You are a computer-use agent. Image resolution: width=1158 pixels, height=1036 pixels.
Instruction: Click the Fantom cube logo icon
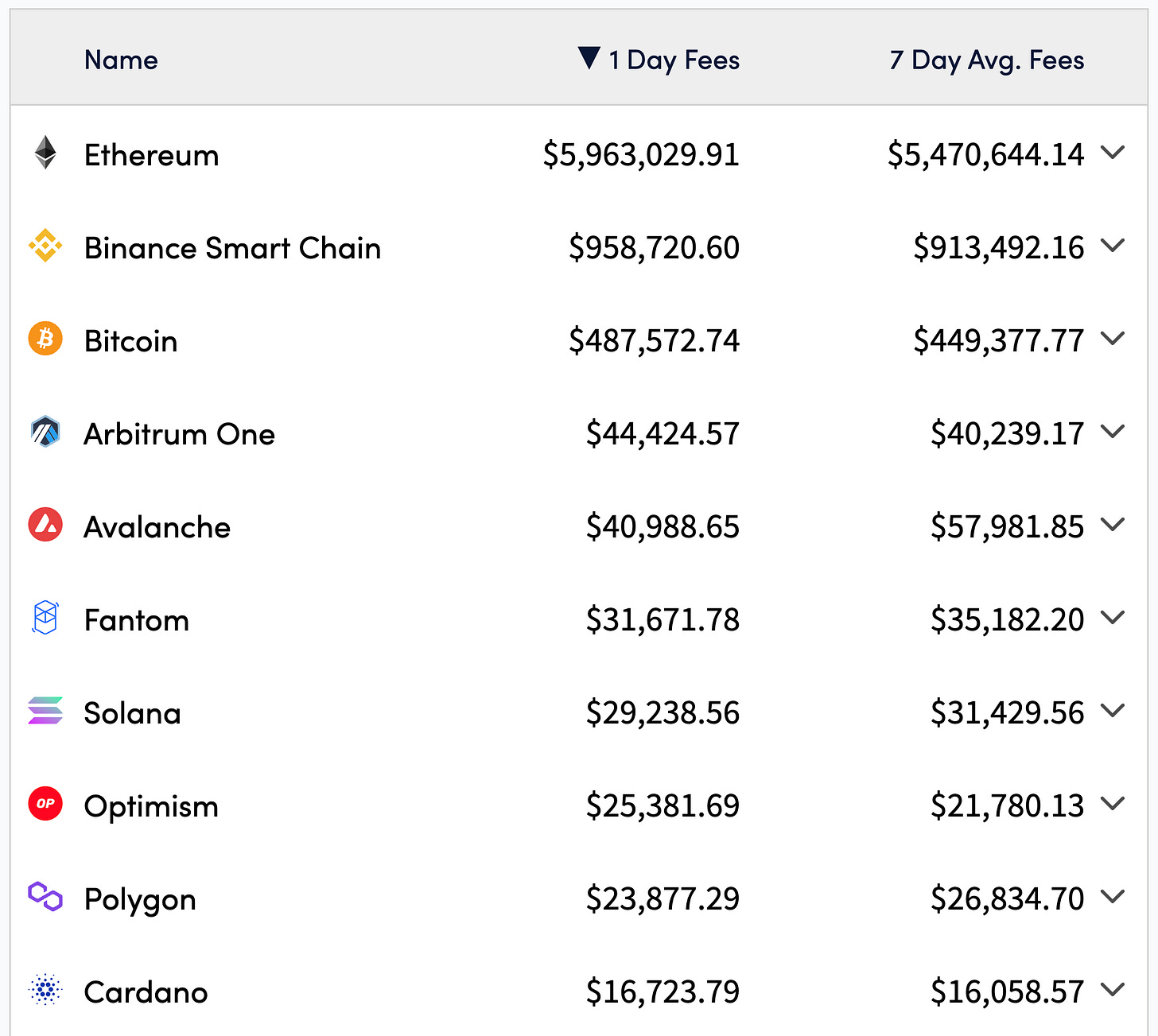(x=45, y=618)
